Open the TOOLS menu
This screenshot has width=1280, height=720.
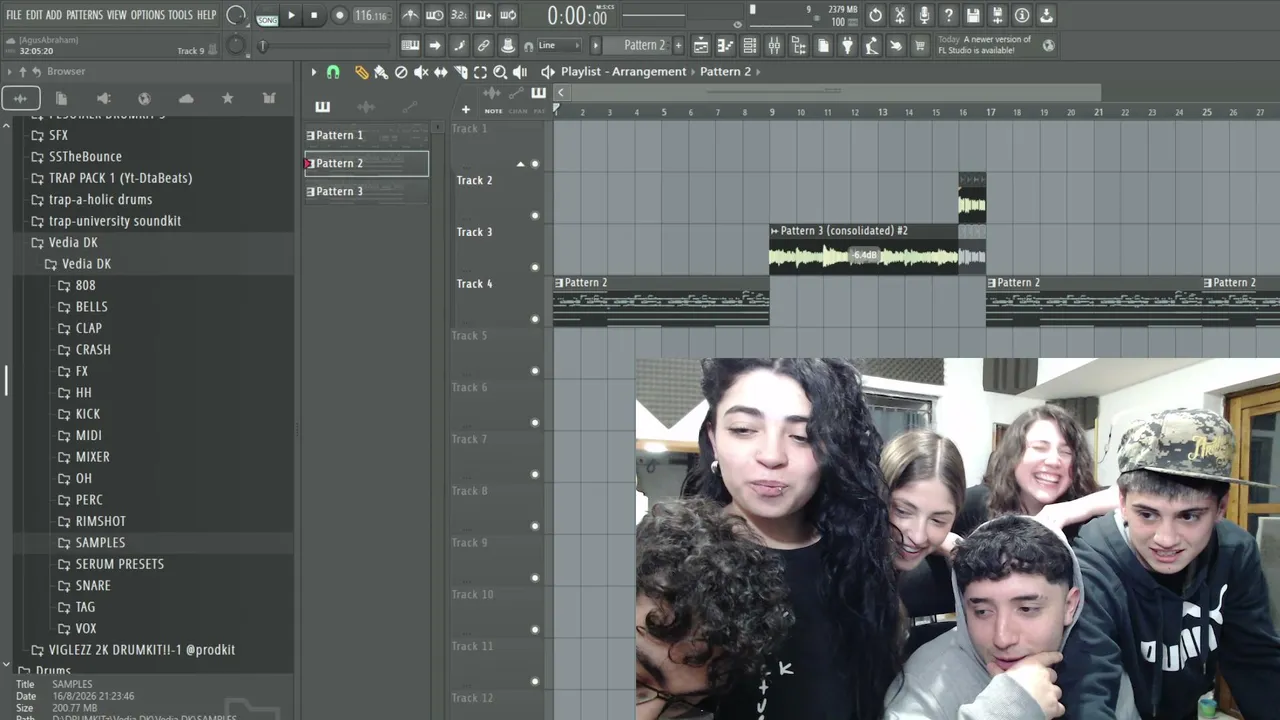coord(180,15)
